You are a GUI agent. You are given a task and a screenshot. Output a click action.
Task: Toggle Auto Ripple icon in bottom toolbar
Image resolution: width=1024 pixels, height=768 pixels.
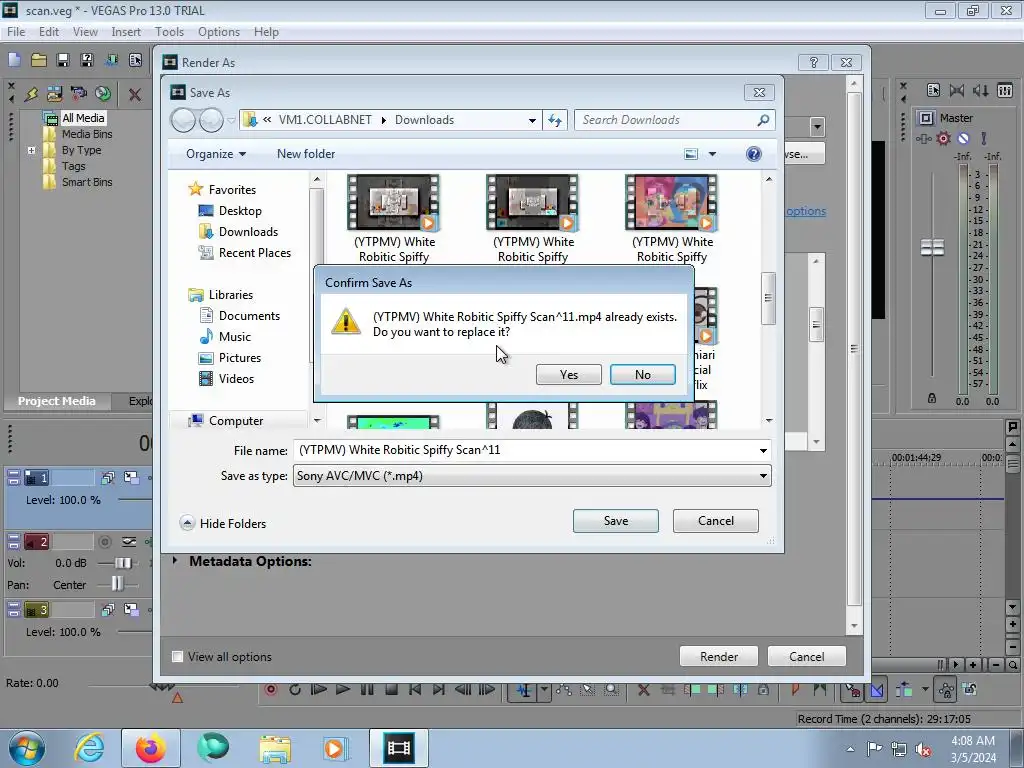tap(904, 690)
